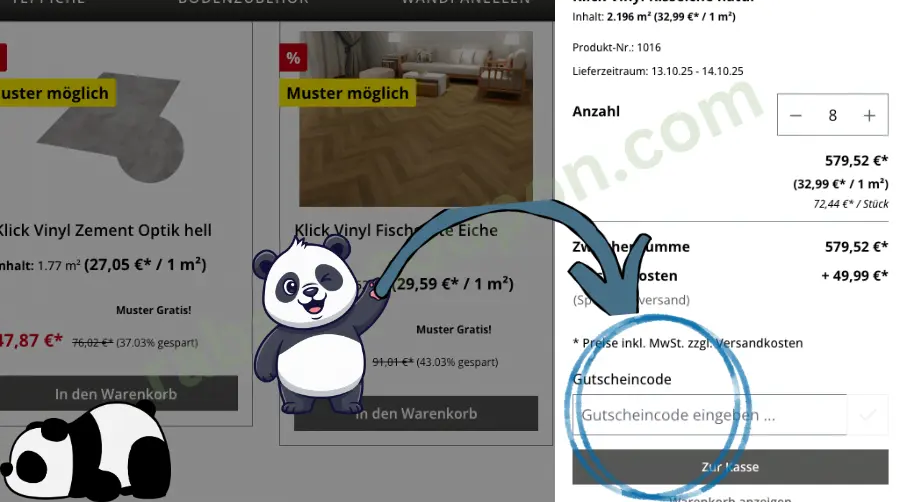This screenshot has width=900, height=502.
Task: Click the item total 579,52 €* beside the 72,44 € unit price
Action: pyautogui.click(x=856, y=161)
